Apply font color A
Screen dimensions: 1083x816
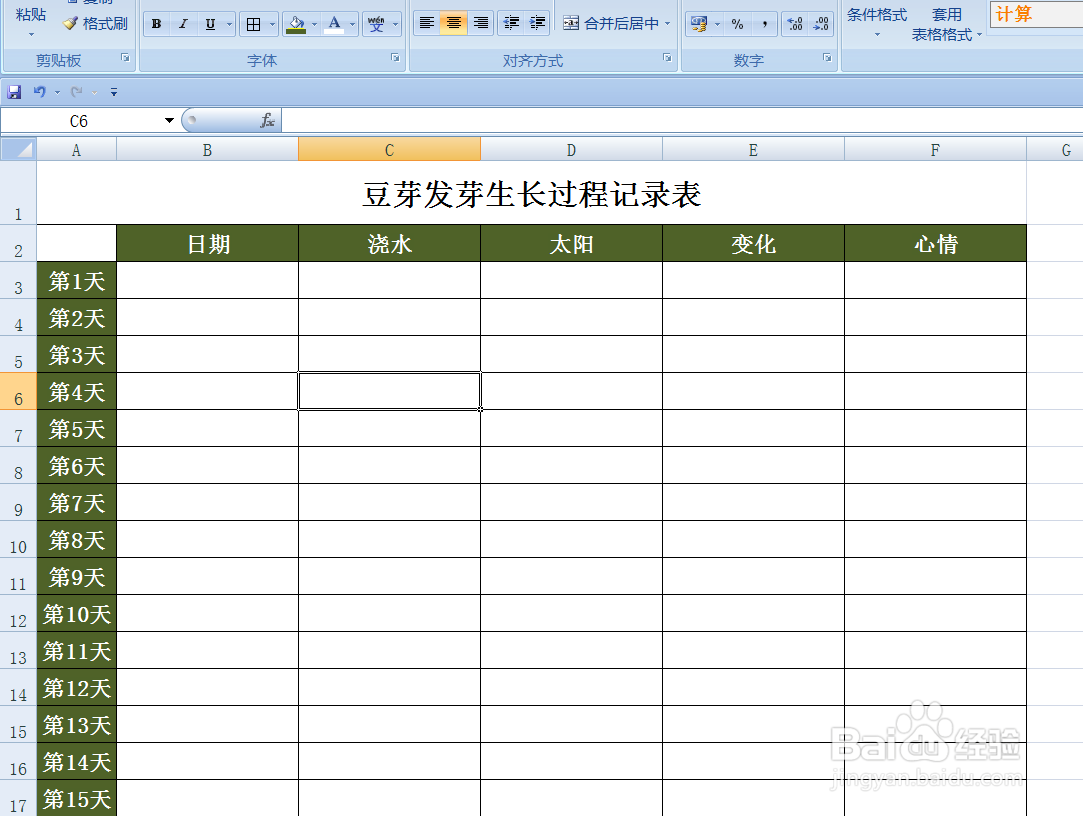click(x=334, y=24)
